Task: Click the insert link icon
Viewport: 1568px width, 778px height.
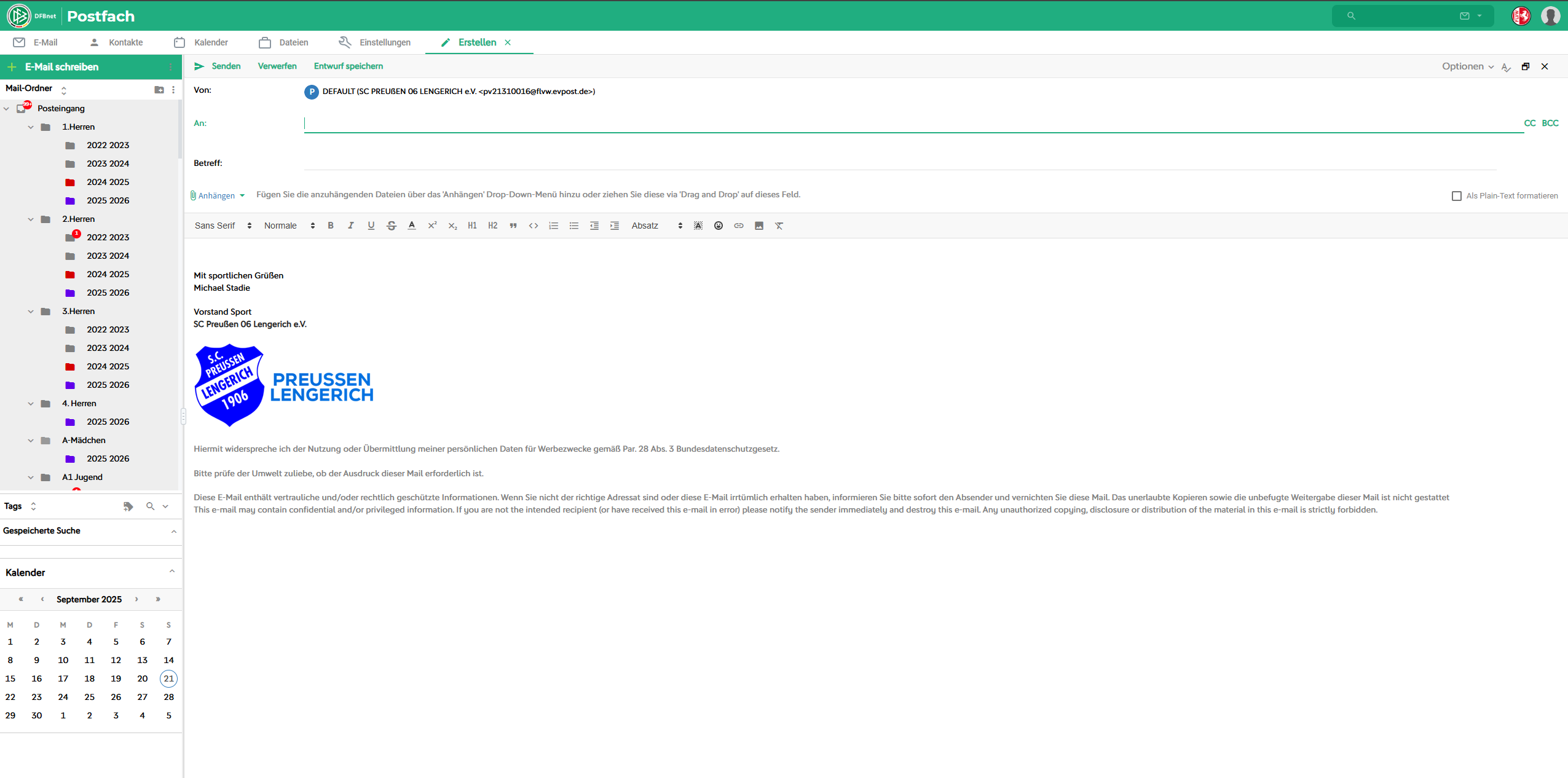Action: click(x=738, y=226)
